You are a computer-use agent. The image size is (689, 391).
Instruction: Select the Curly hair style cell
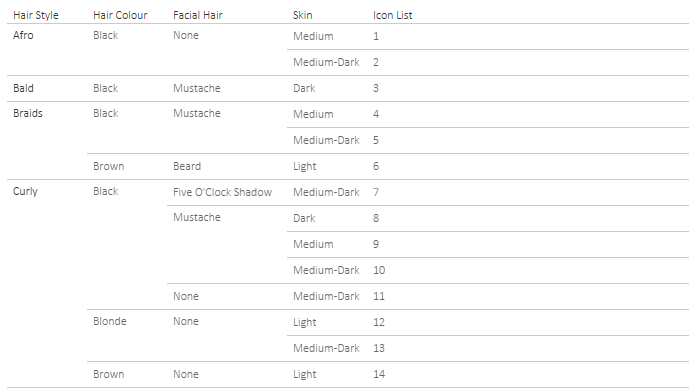[x=25, y=192]
